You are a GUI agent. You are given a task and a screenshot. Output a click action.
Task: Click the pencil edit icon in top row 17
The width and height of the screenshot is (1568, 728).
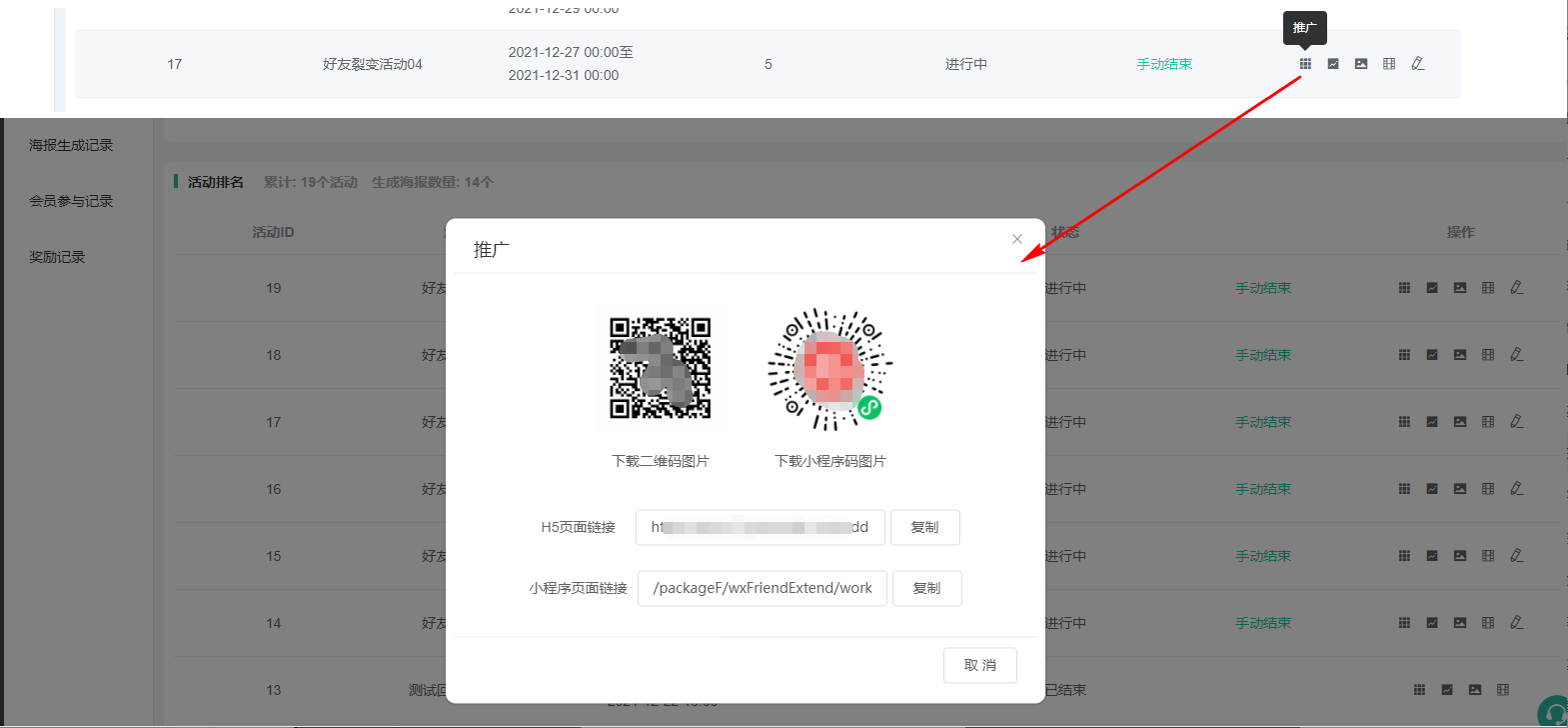pos(1417,64)
